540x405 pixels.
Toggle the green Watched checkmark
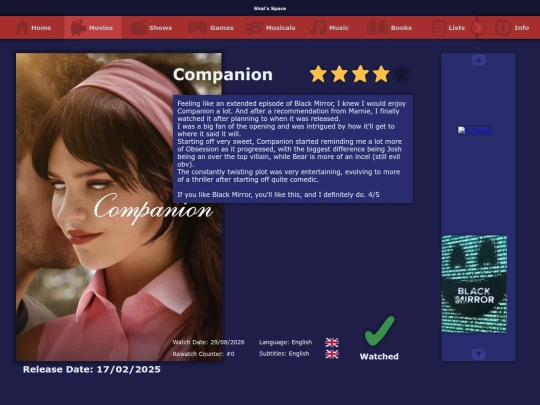(379, 331)
